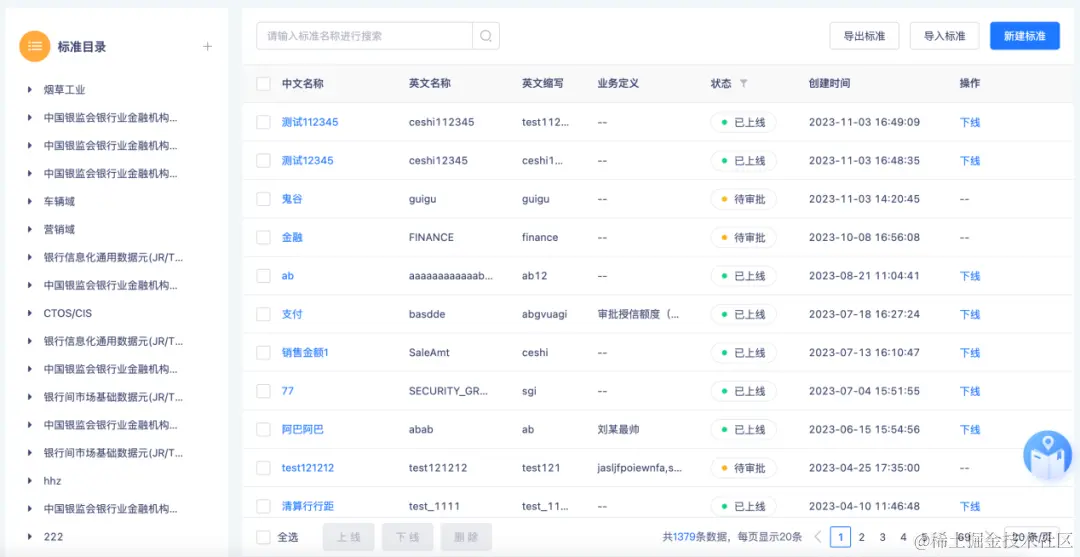Go to page 3 in pagination
The height and width of the screenshot is (557, 1080).
882,537
